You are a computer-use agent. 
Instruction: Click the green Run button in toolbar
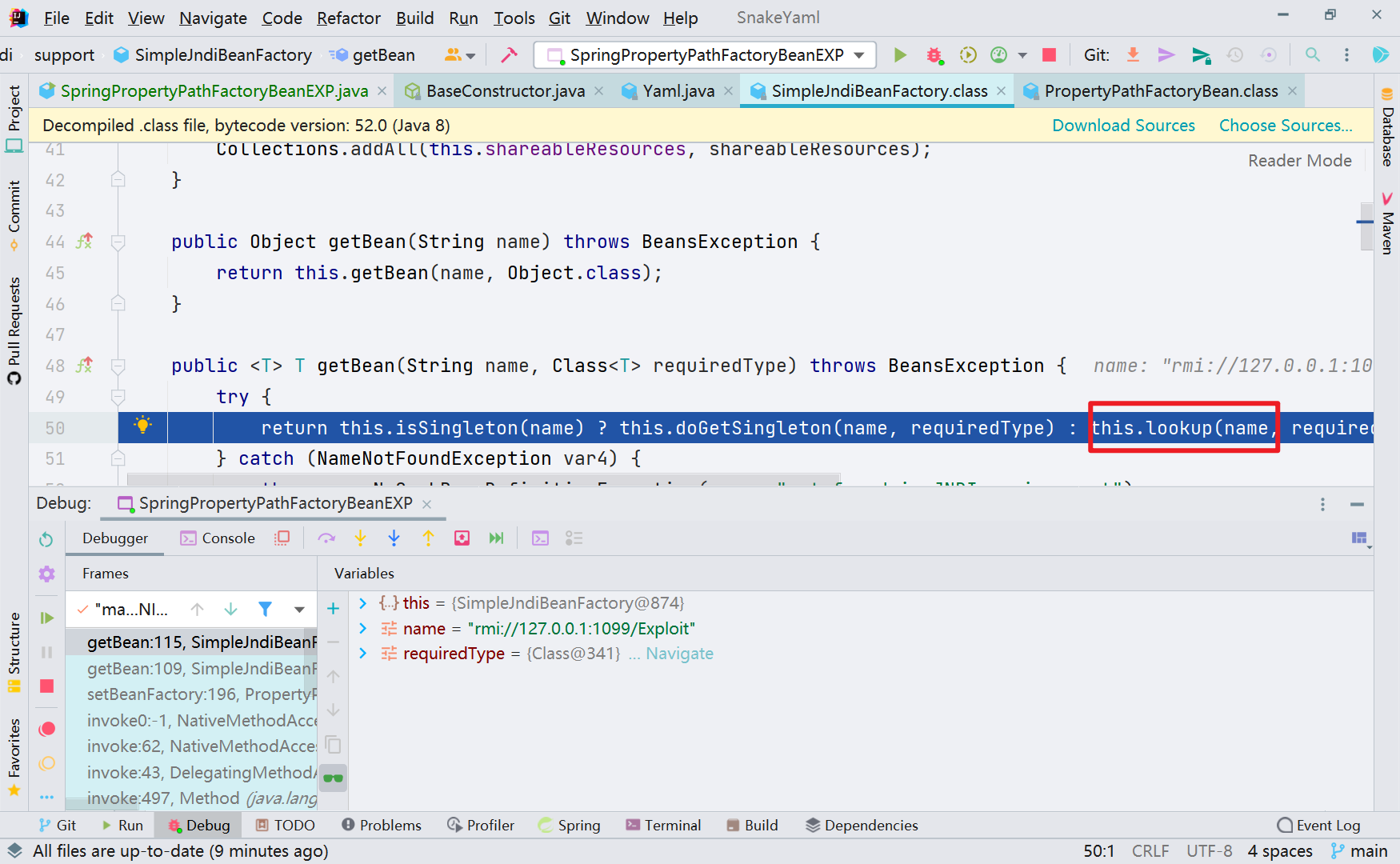900,55
